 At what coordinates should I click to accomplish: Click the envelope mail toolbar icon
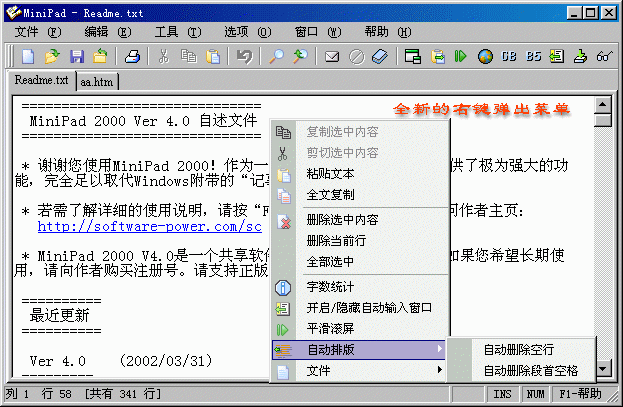tap(332, 56)
